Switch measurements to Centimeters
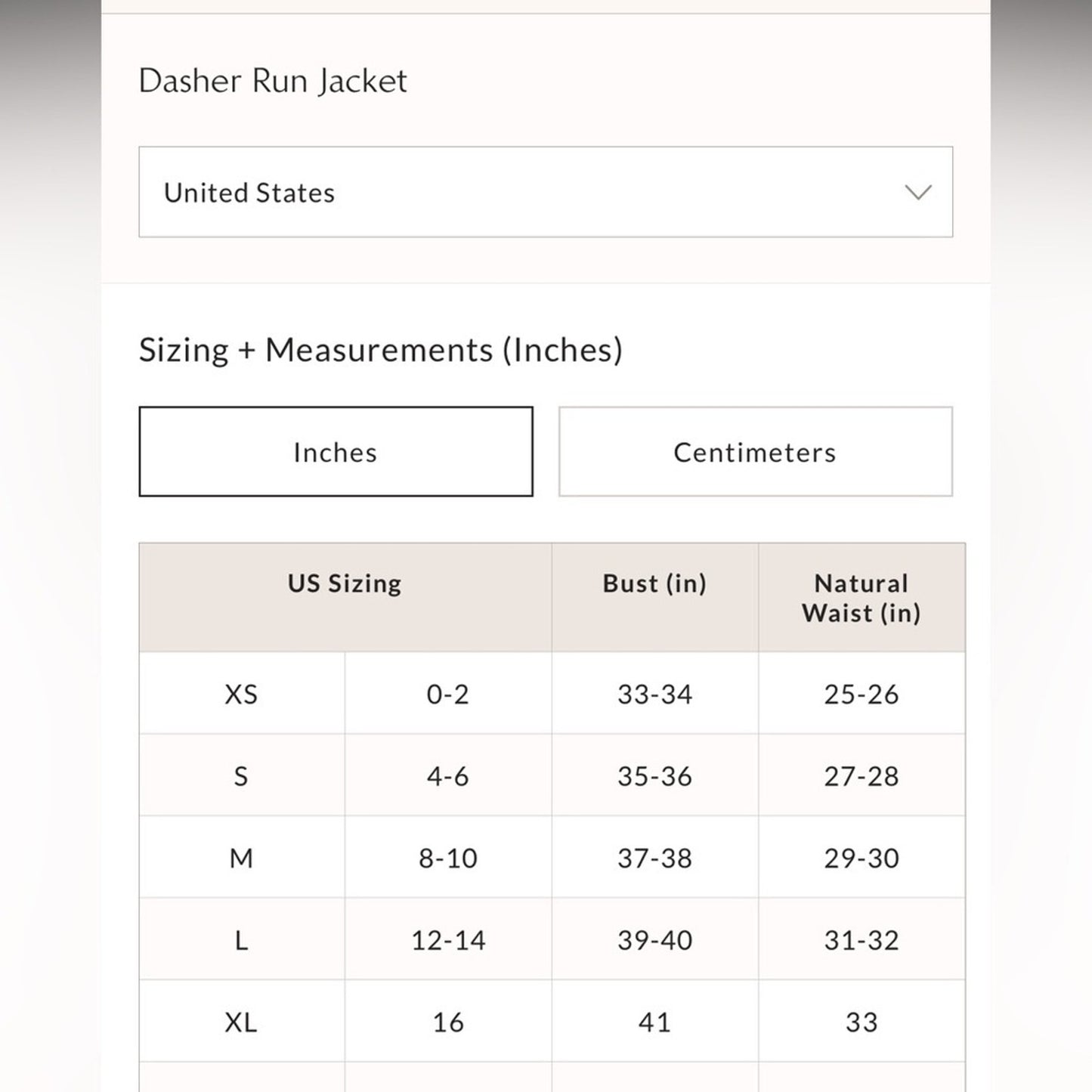This screenshot has height=1092, width=1092. [753, 451]
